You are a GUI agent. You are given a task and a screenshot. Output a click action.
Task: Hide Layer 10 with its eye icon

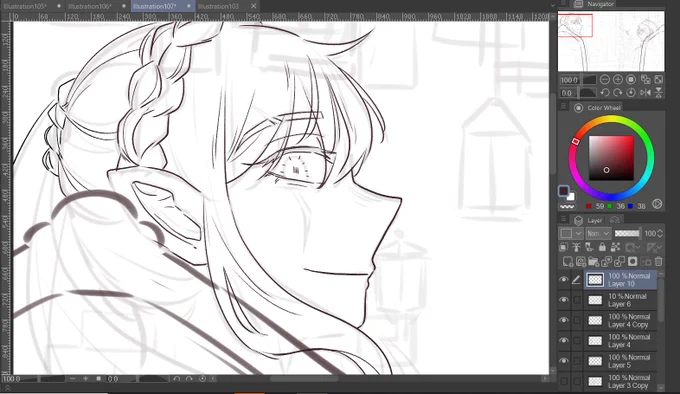[x=563, y=280]
